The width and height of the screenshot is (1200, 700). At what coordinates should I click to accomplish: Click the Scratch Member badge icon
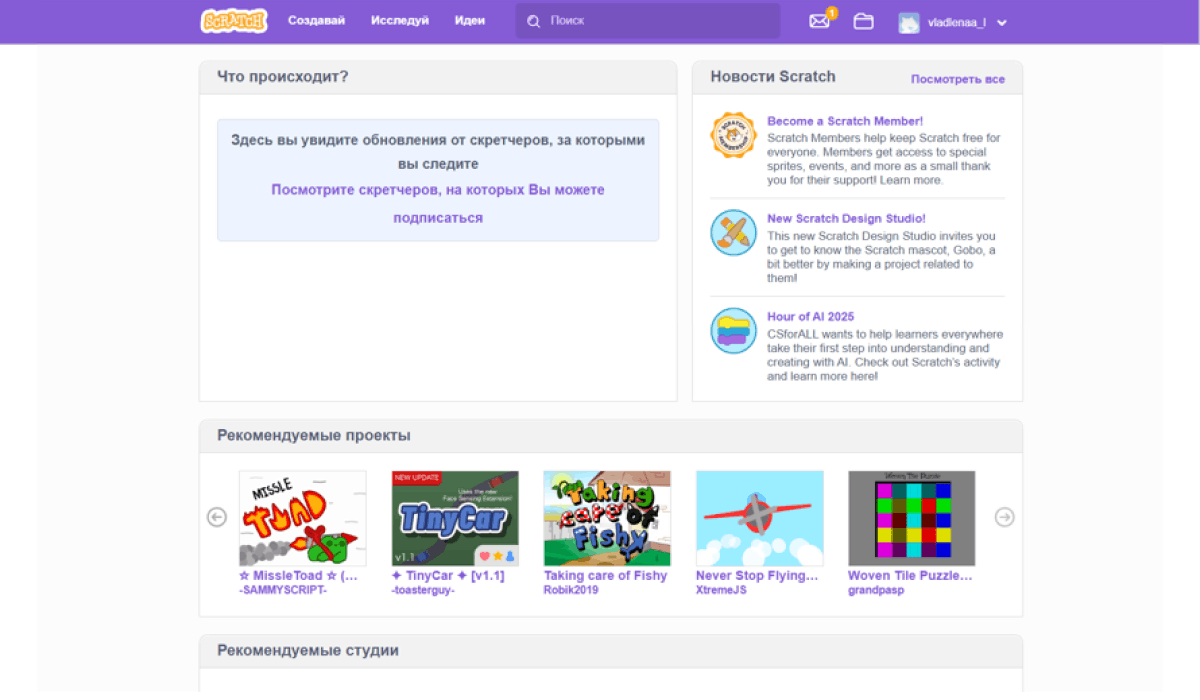[733, 136]
